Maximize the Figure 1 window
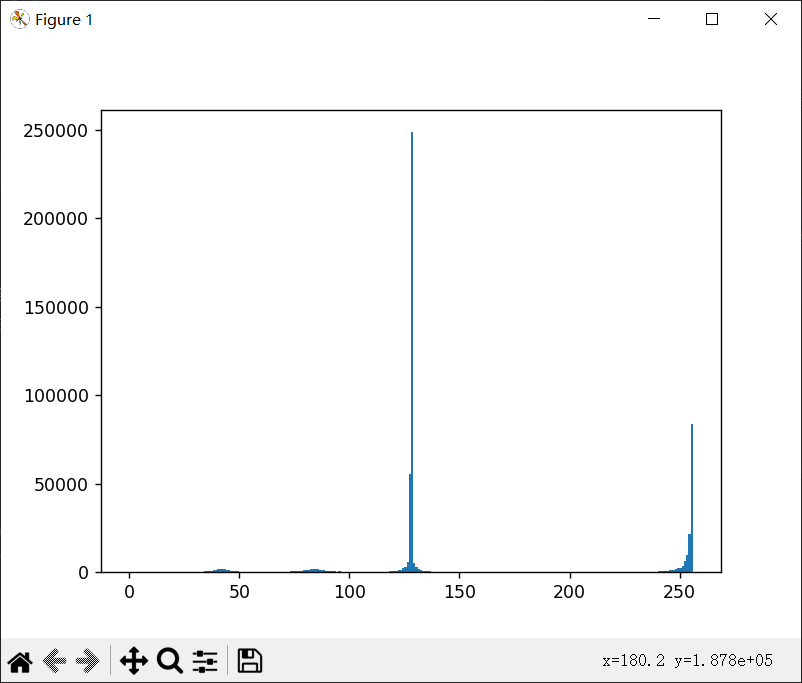The width and height of the screenshot is (802, 683). tap(711, 19)
